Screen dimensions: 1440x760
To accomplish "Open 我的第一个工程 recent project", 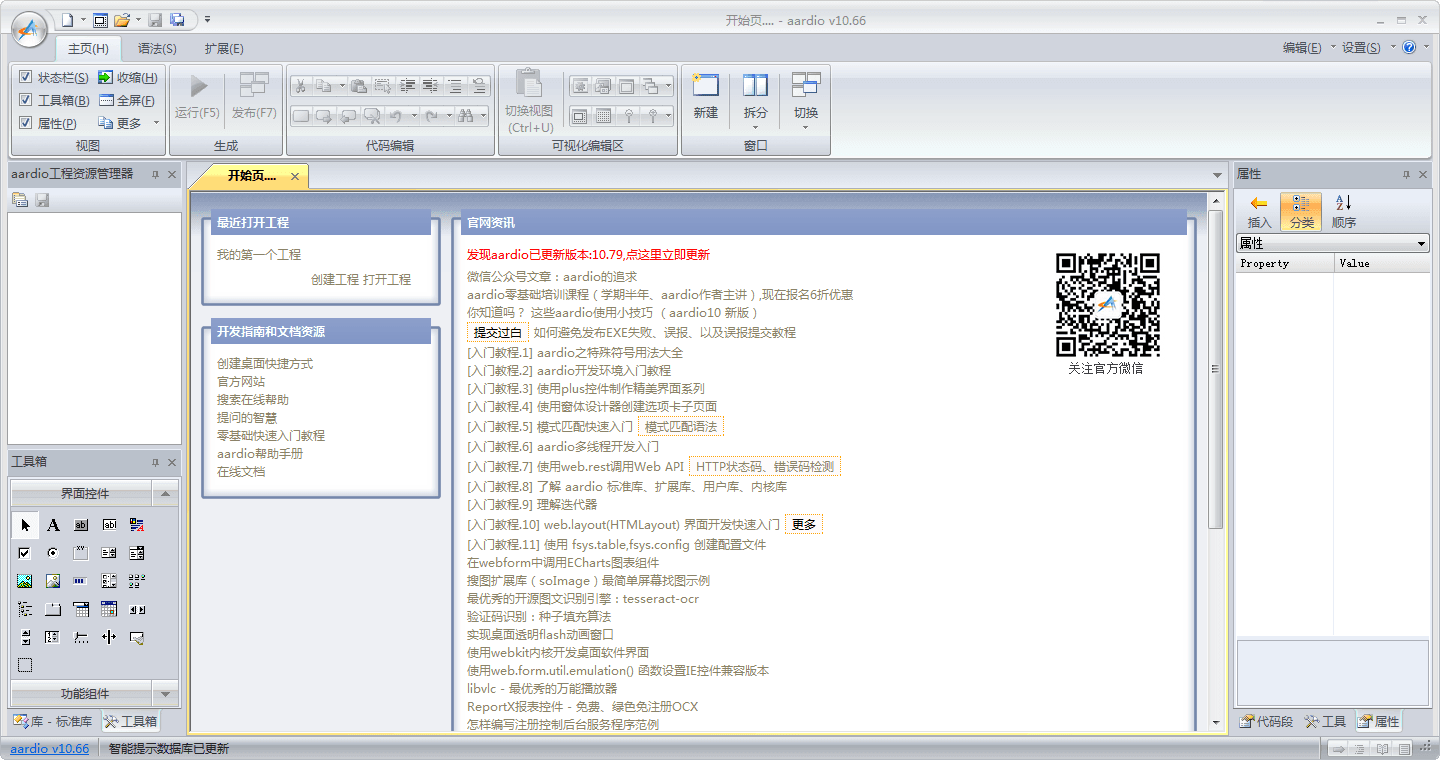I will coord(259,255).
